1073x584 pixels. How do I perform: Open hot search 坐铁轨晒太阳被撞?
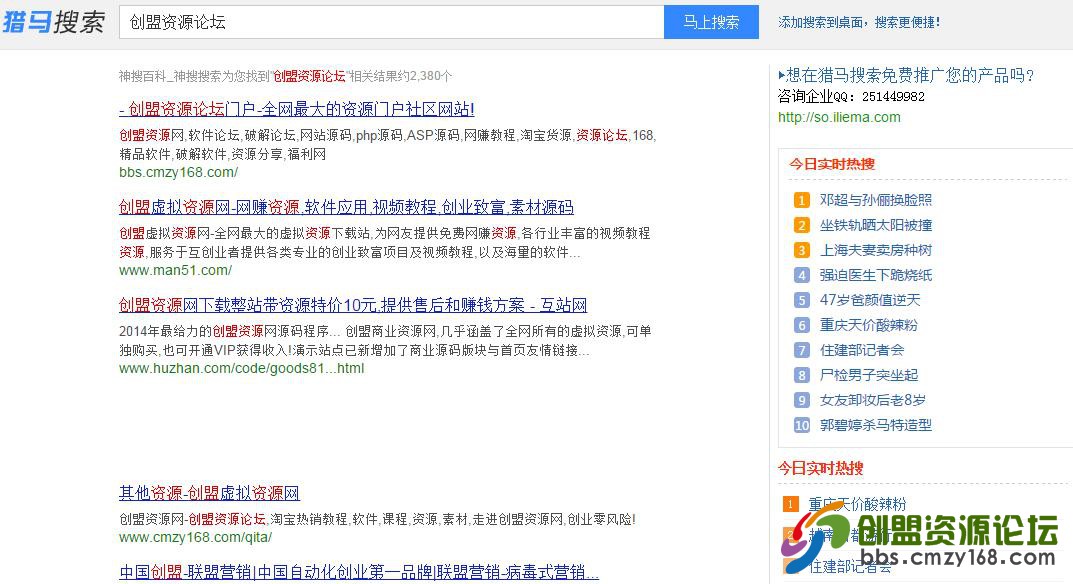(x=876, y=225)
